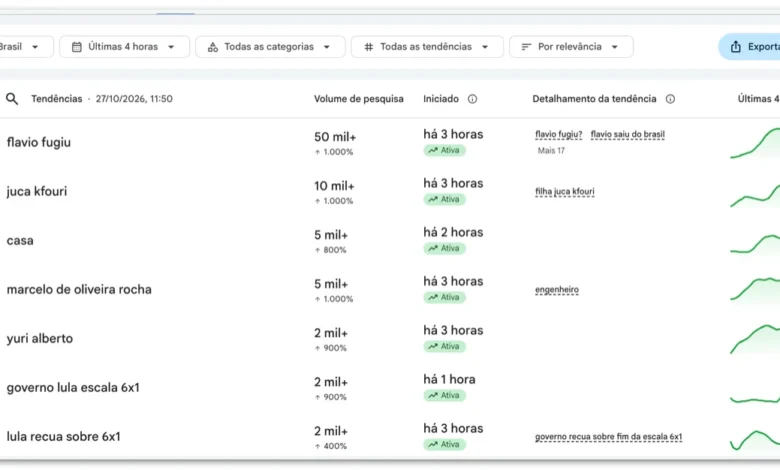Click the há 2 horas start time
Image resolution: width=780 pixels, height=470 pixels.
coord(453,232)
